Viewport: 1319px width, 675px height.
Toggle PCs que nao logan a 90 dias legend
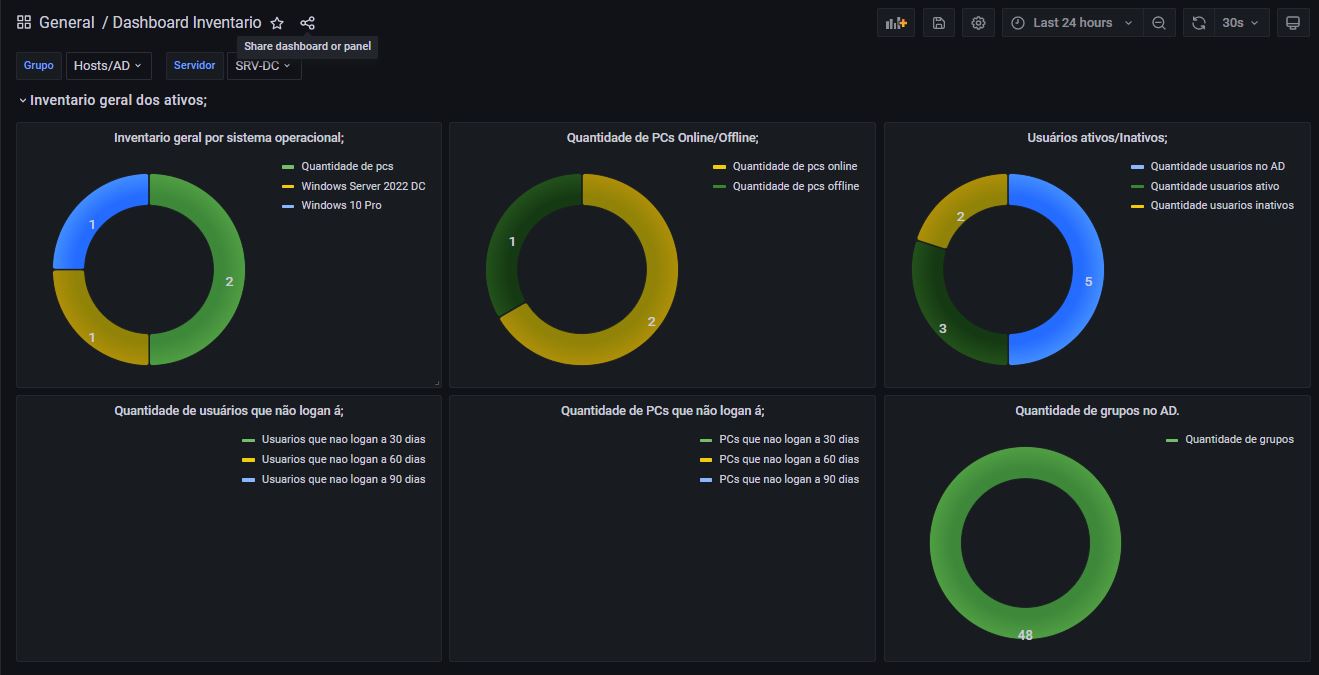click(x=789, y=480)
